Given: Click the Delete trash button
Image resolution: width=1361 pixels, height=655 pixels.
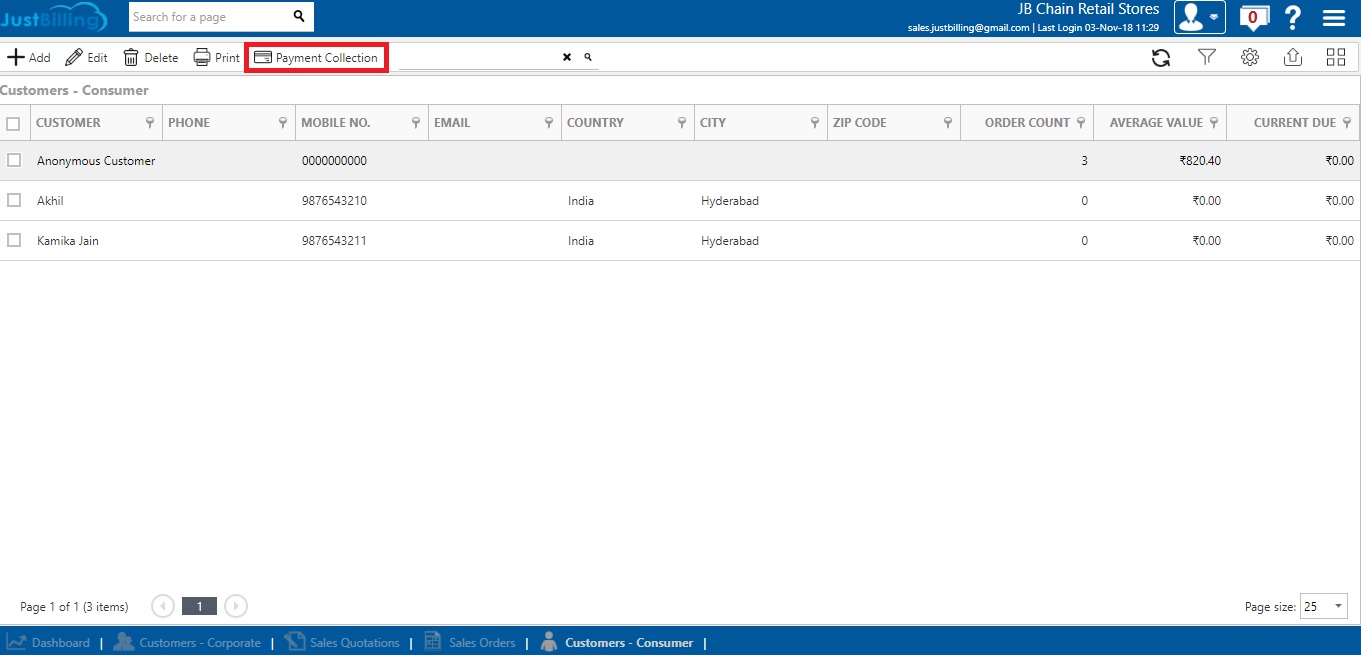Looking at the screenshot, I should (151, 58).
